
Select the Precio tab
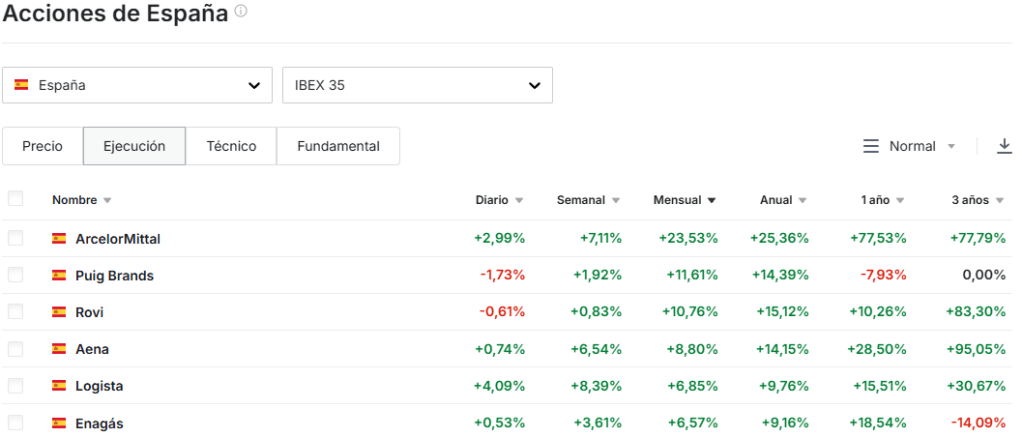pyautogui.click(x=42, y=146)
